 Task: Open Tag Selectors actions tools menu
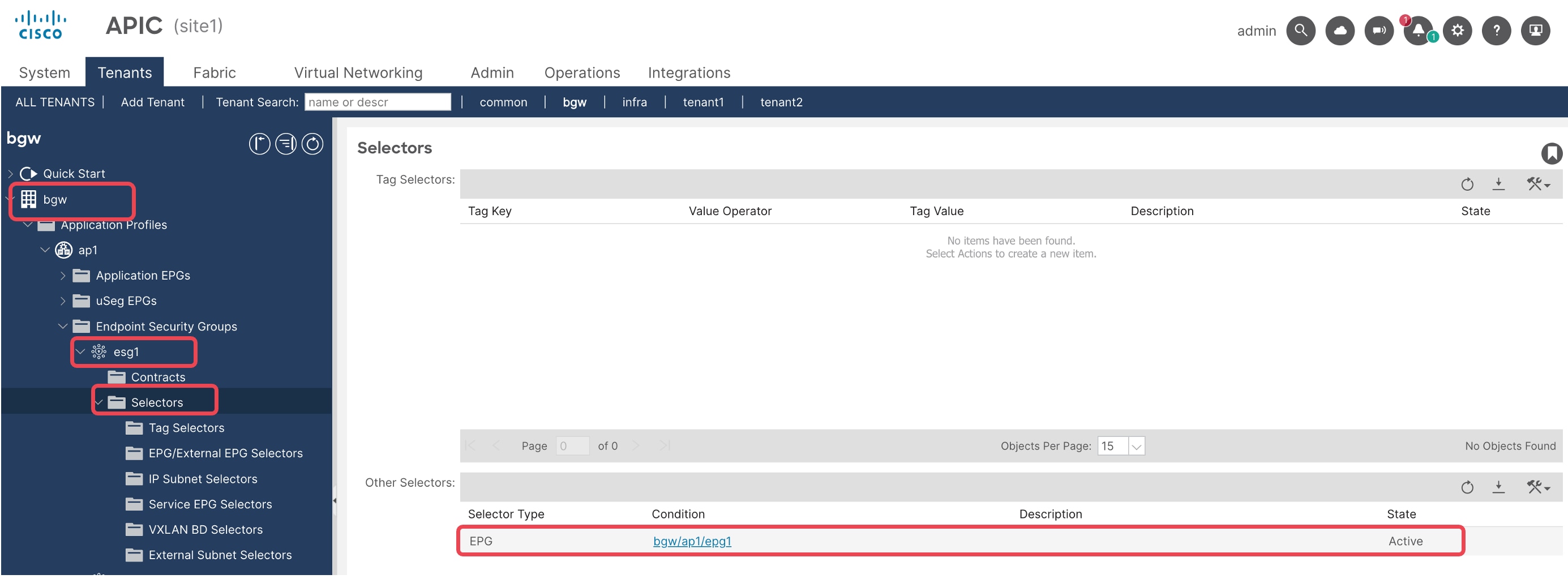pos(1537,185)
